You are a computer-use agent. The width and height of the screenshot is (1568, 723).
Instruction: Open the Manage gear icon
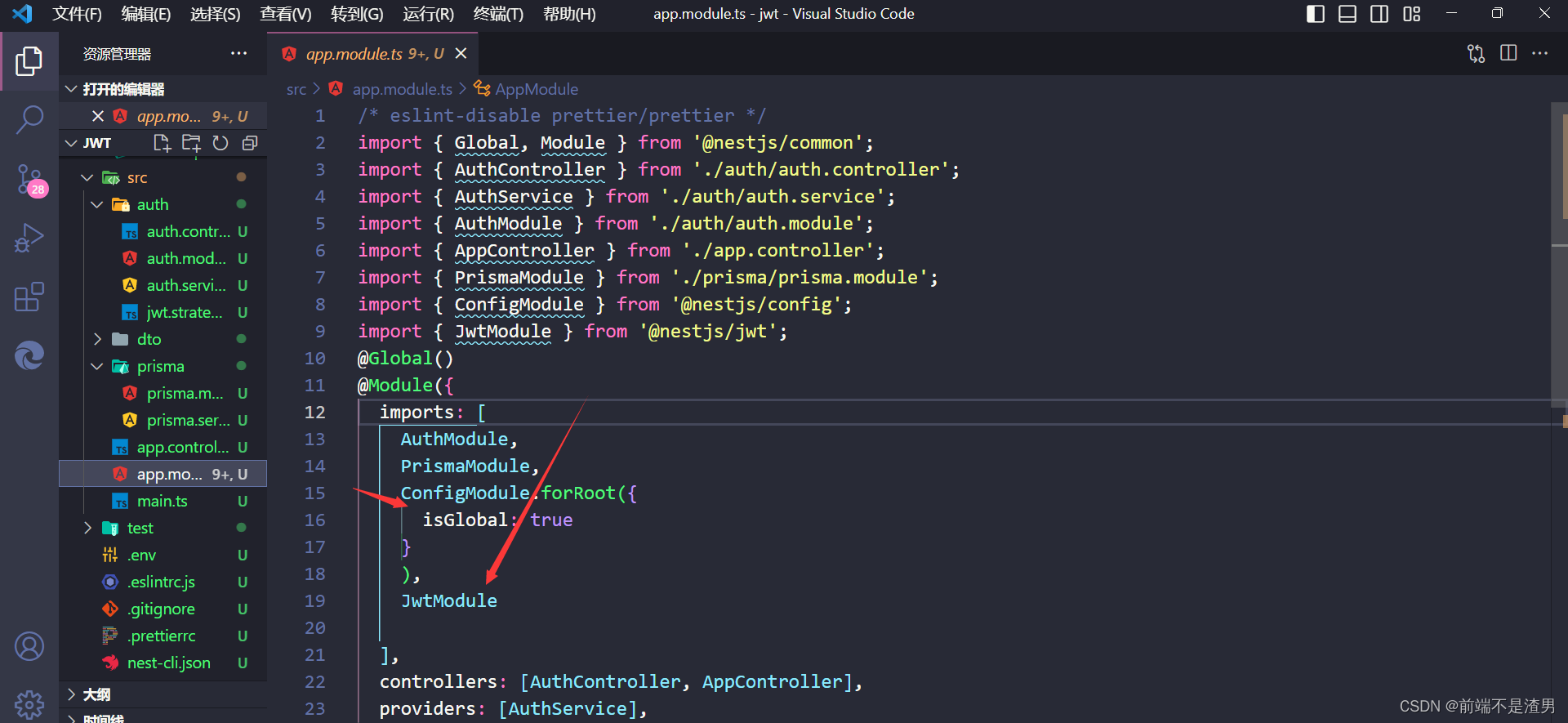(29, 703)
